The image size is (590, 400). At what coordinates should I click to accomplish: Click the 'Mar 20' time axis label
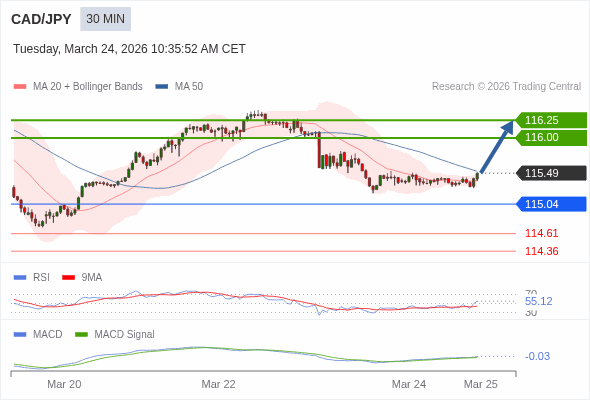click(64, 384)
